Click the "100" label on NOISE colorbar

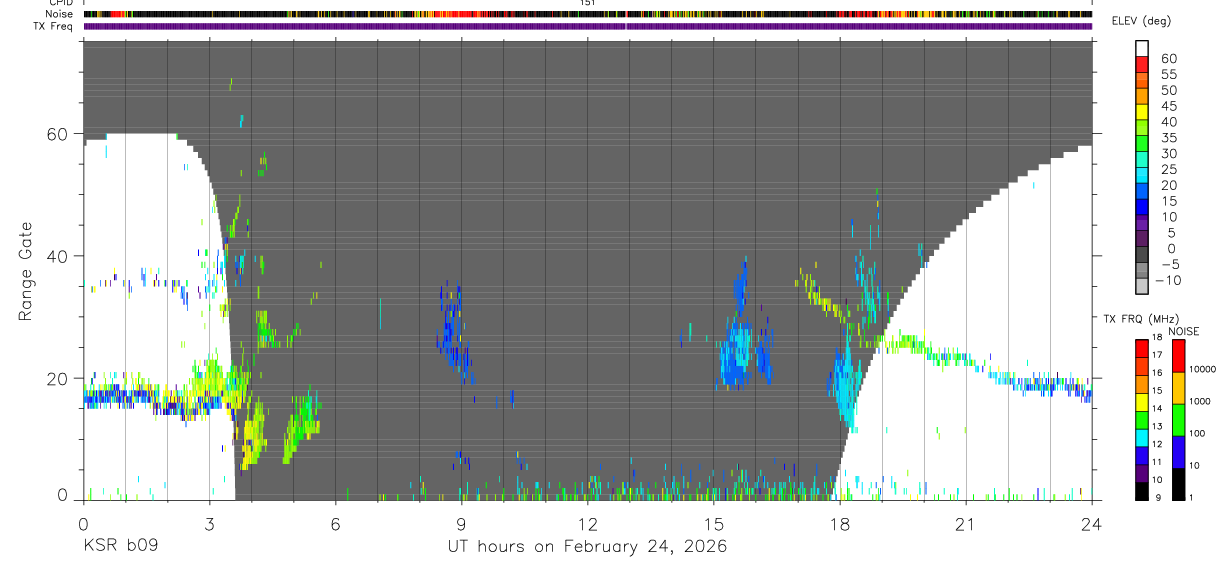[x=1197, y=433]
